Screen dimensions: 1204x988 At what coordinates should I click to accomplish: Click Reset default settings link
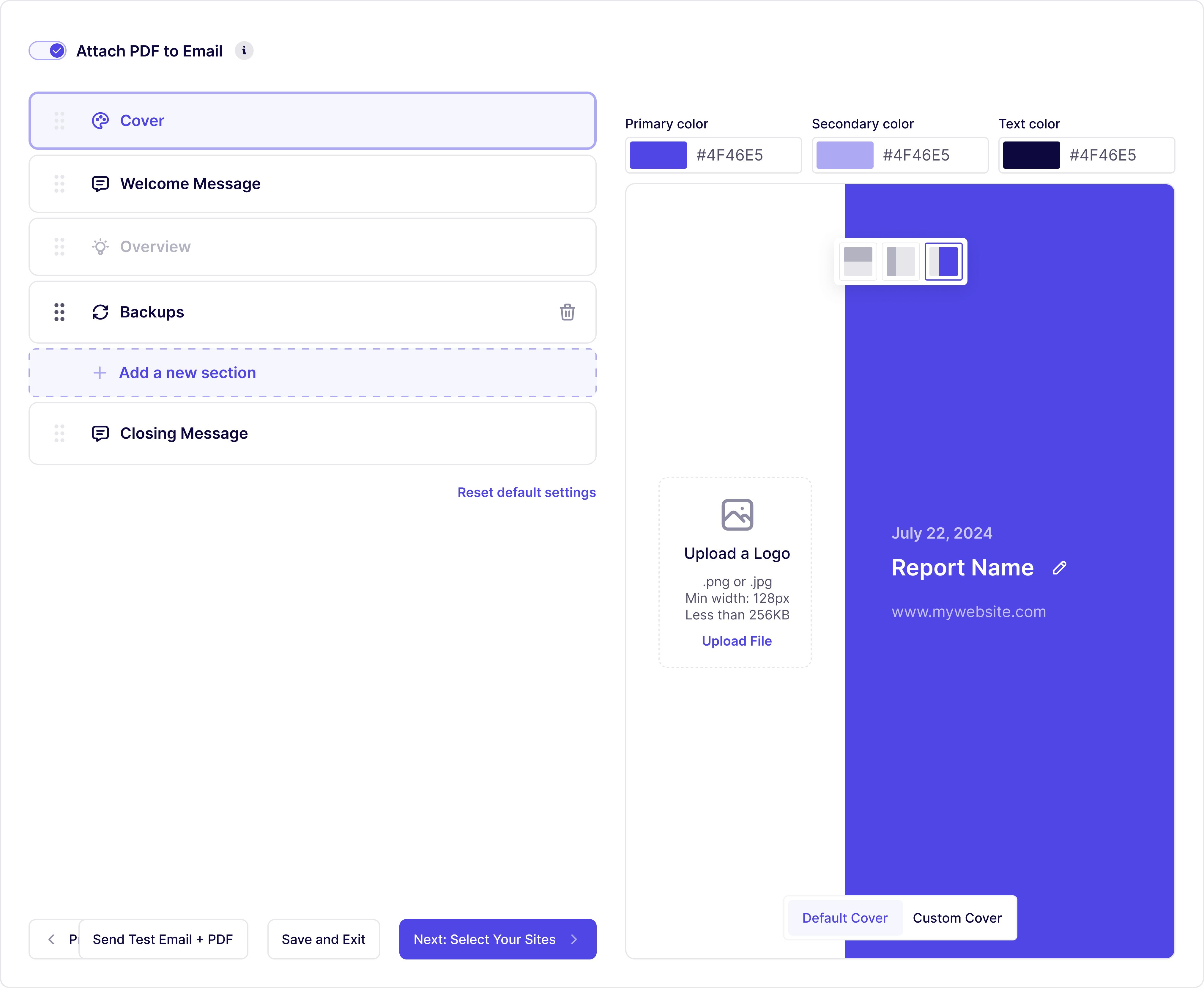(526, 492)
